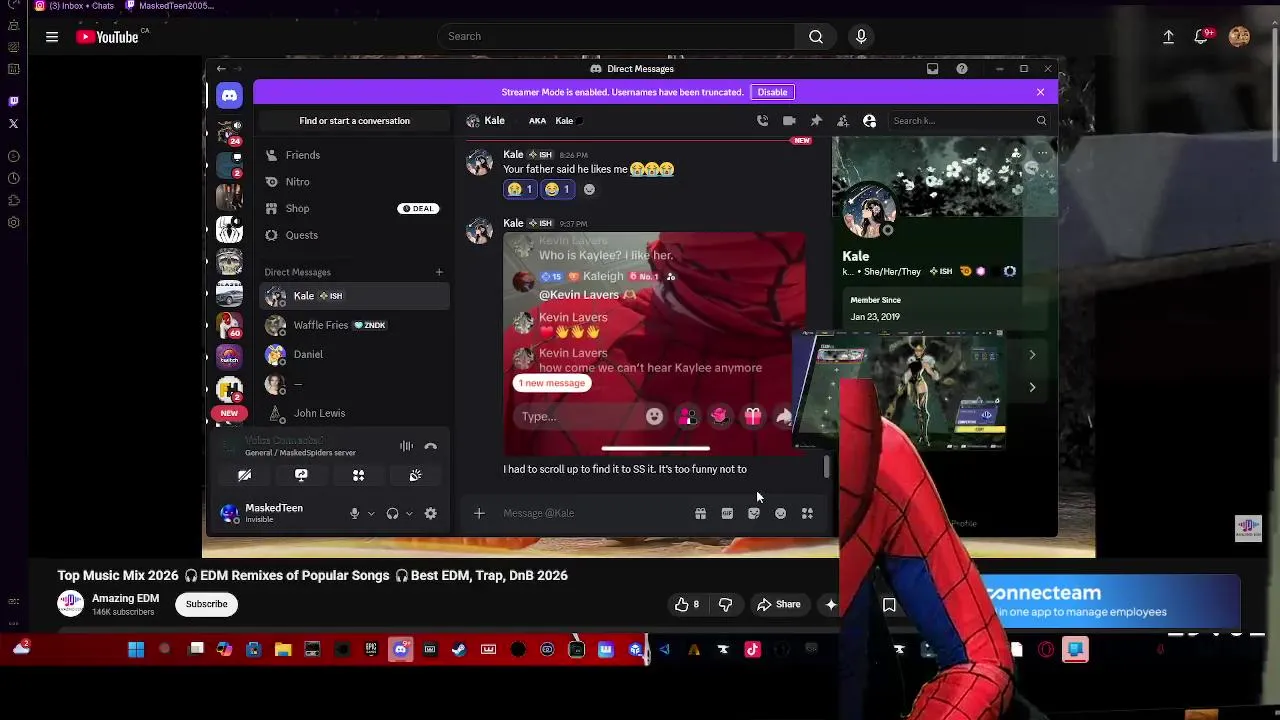Screen dimensions: 1280x720
Task: Send a gift from message bar
Action: [700, 513]
